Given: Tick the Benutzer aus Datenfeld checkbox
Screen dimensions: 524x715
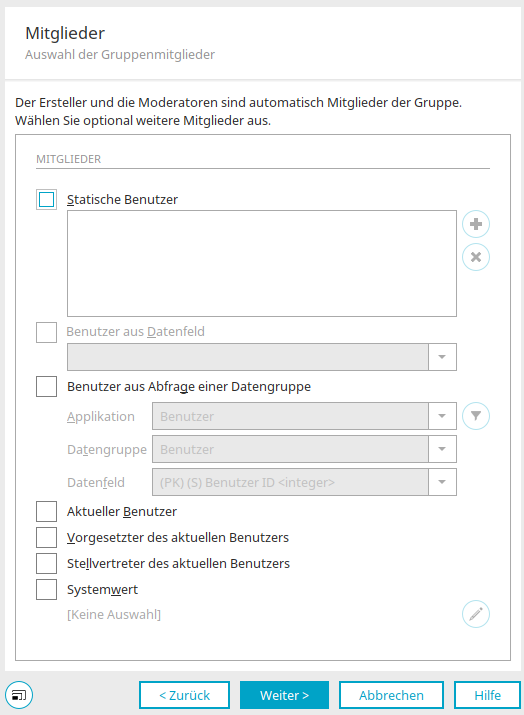Looking at the screenshot, I should [x=47, y=332].
